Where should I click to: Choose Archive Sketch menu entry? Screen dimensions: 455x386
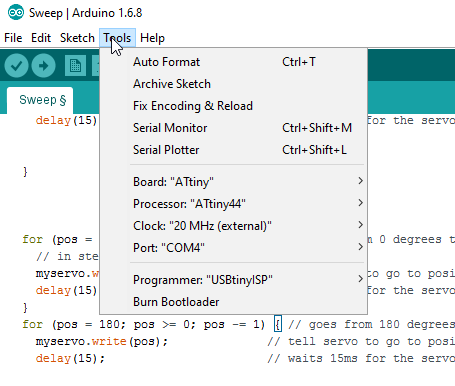[233, 84]
